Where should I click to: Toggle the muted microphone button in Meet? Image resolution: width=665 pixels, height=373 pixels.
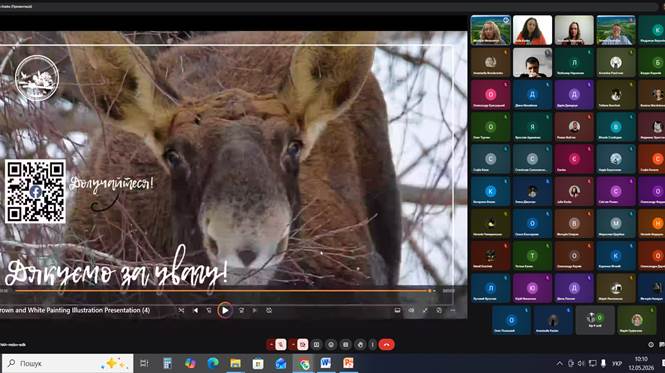[x=281, y=345]
